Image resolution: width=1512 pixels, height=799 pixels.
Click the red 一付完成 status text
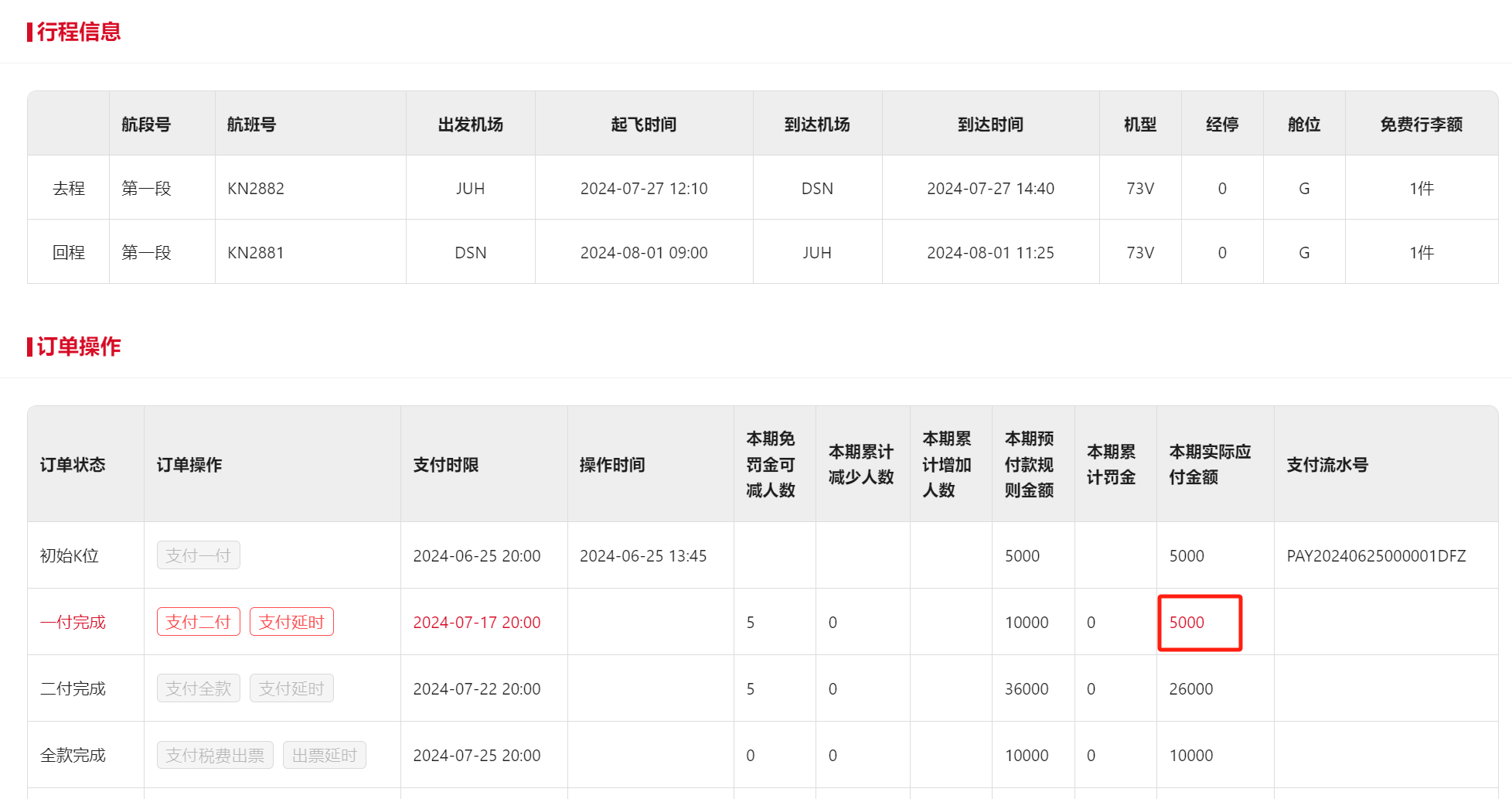coord(73,623)
